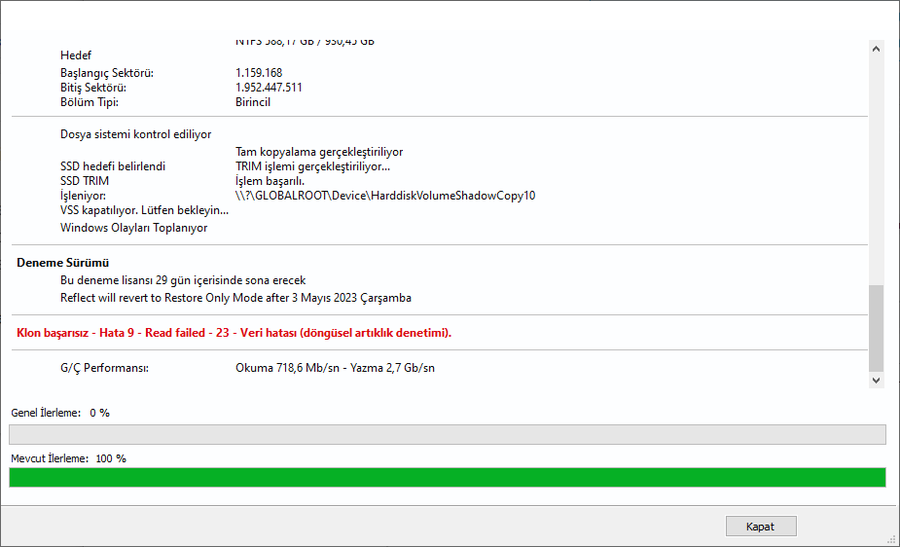The height and width of the screenshot is (547, 900).
Task: Click the 'Bölüm Tipi:' label
Action: [90, 102]
